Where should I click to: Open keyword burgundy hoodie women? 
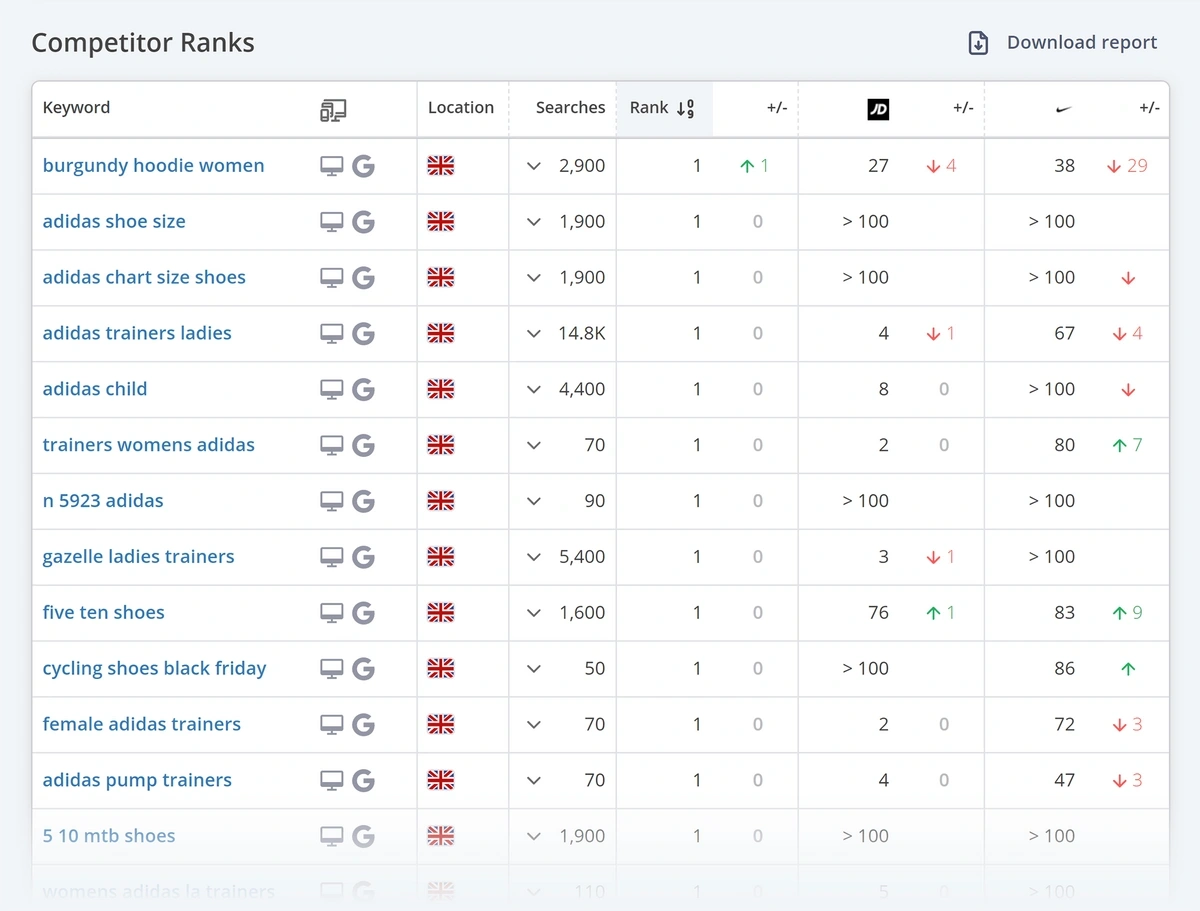154,166
